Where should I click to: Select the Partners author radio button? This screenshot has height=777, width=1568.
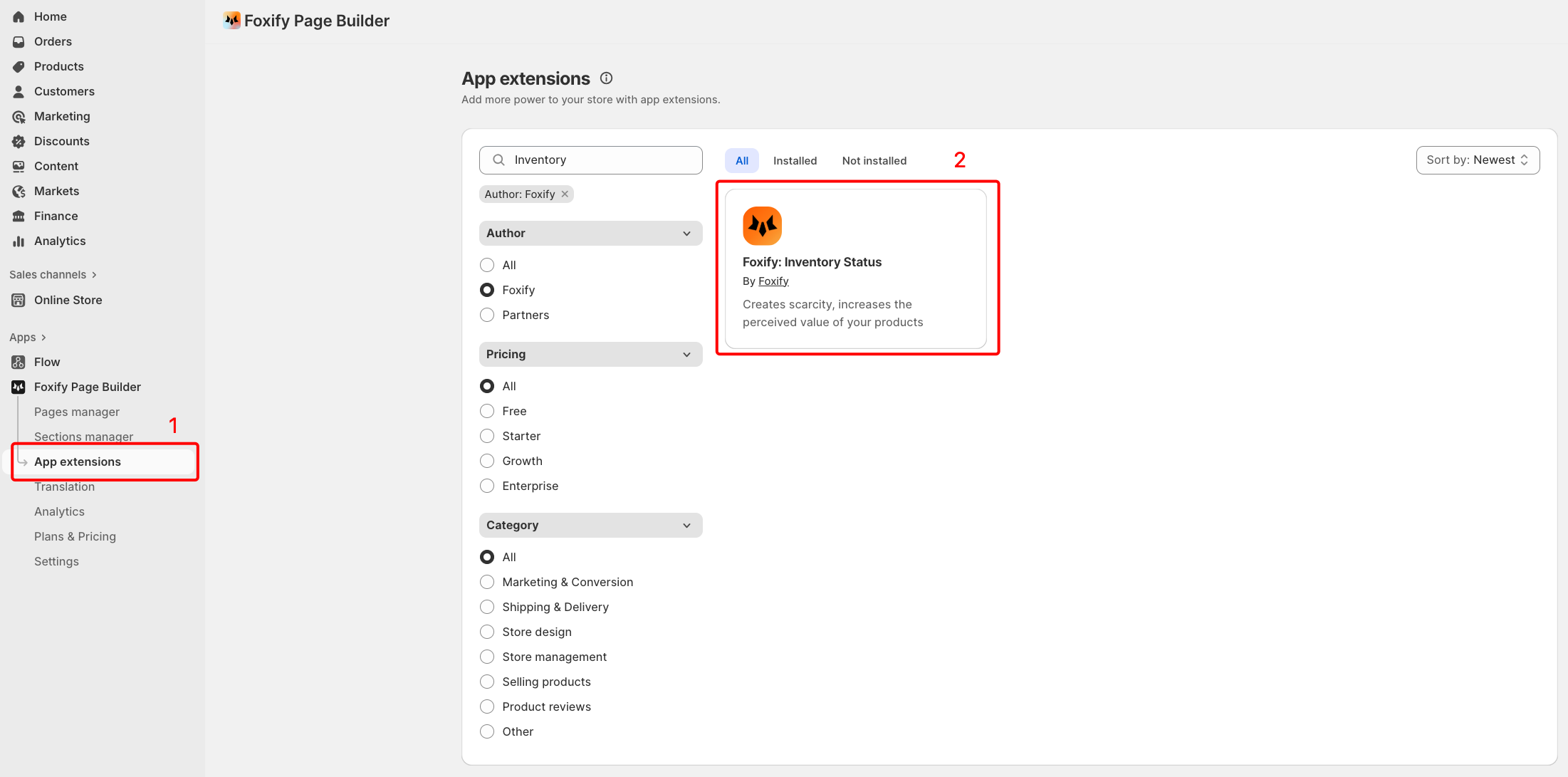487,315
